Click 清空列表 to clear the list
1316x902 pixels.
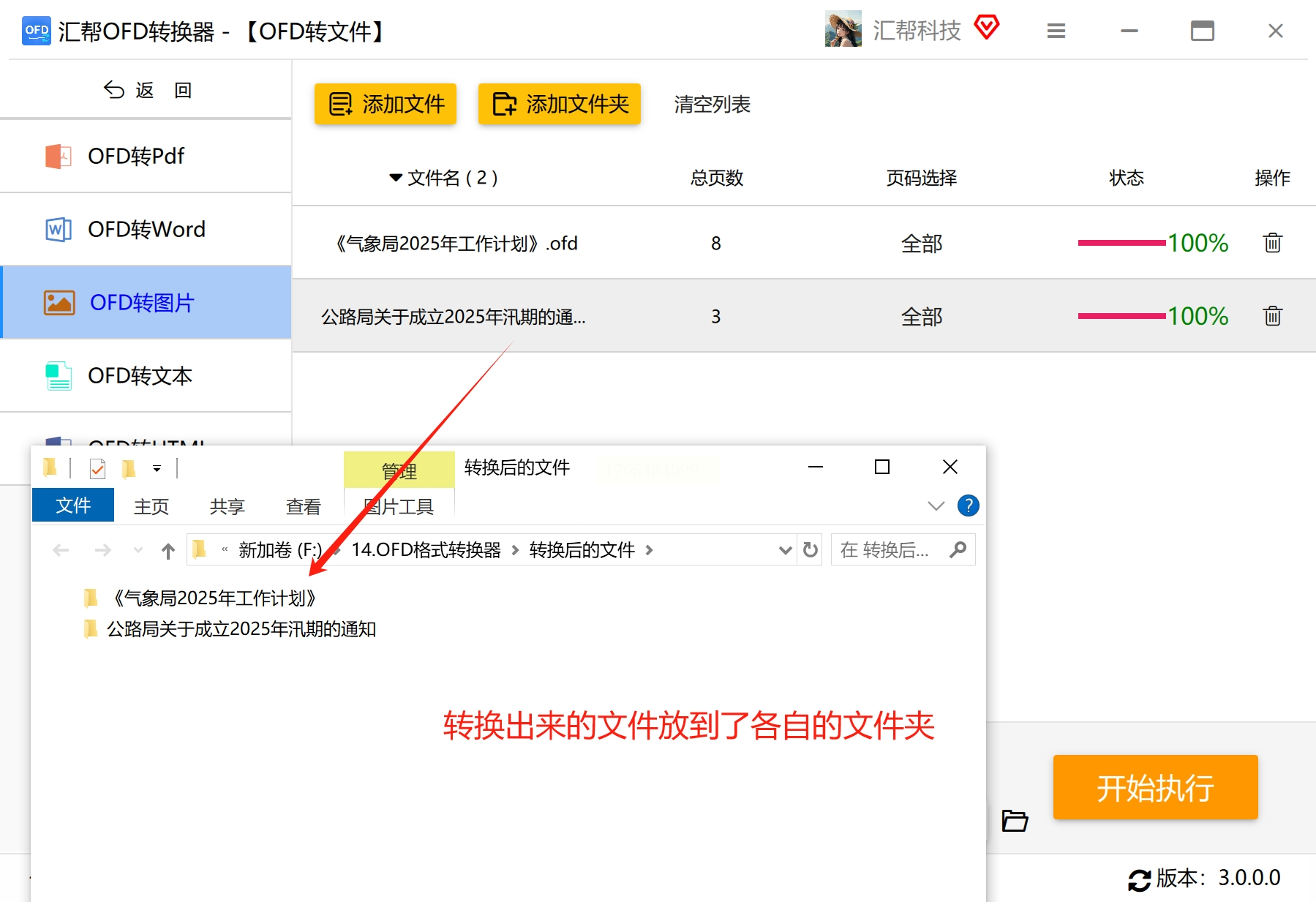coord(712,105)
